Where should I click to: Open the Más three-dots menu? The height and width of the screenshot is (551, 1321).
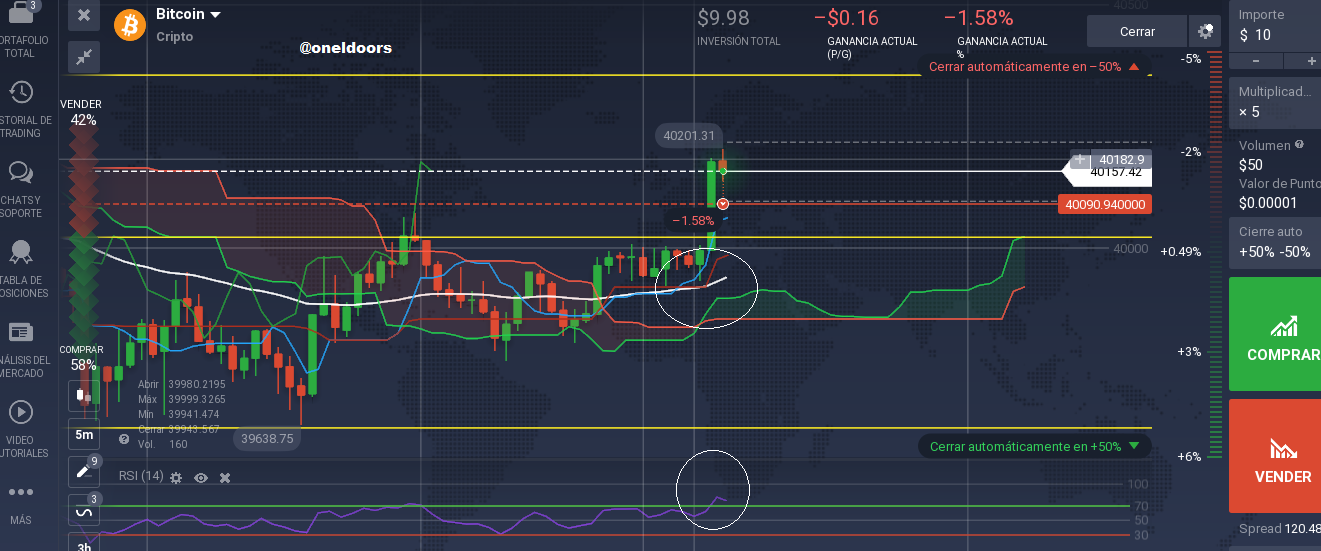[x=20, y=492]
